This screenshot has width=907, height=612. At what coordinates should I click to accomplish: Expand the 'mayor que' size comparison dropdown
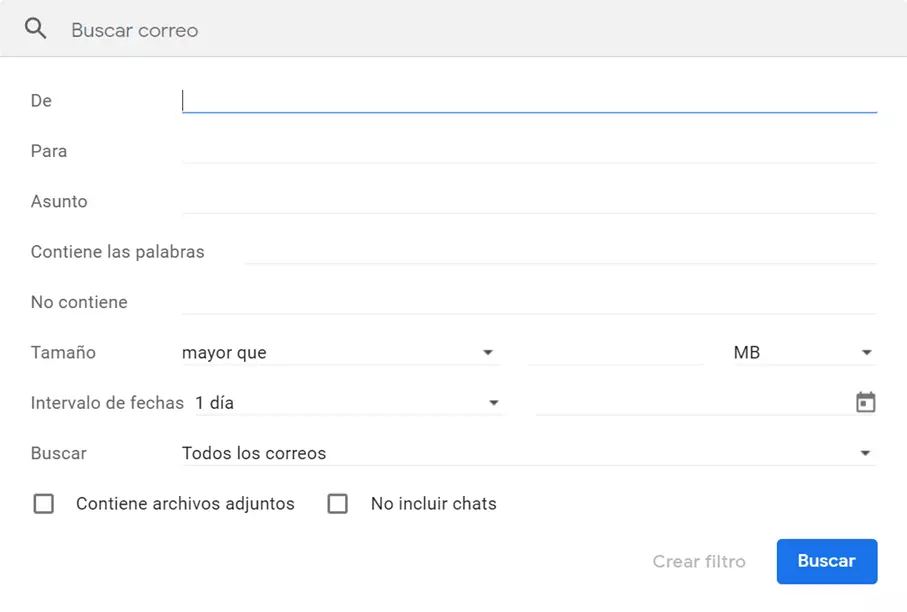pyautogui.click(x=339, y=353)
